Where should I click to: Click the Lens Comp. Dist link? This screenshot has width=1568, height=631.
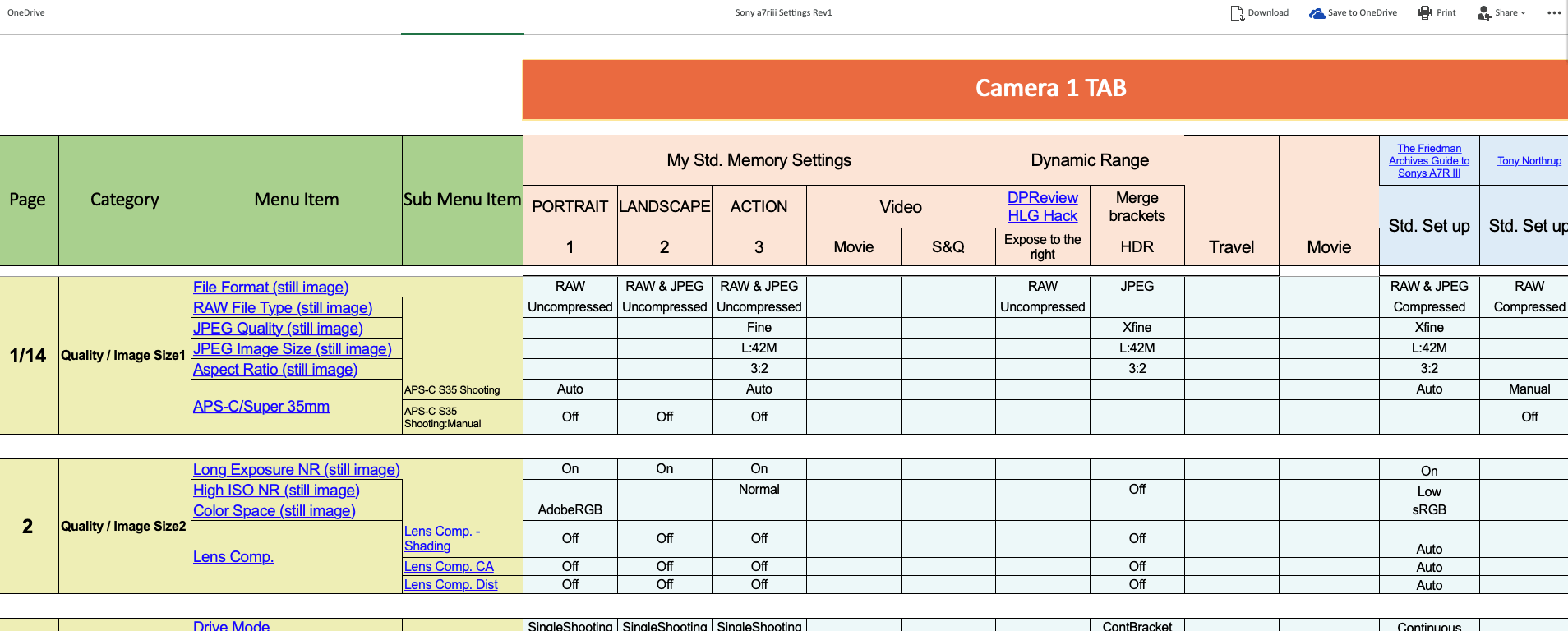(450, 585)
